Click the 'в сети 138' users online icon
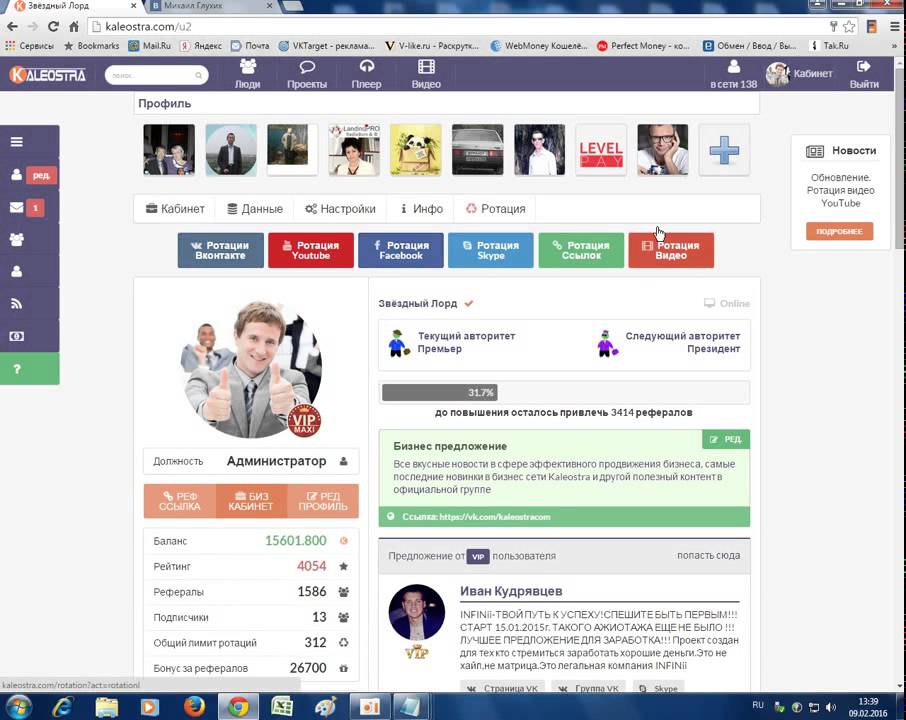906x720 pixels. 733,67
